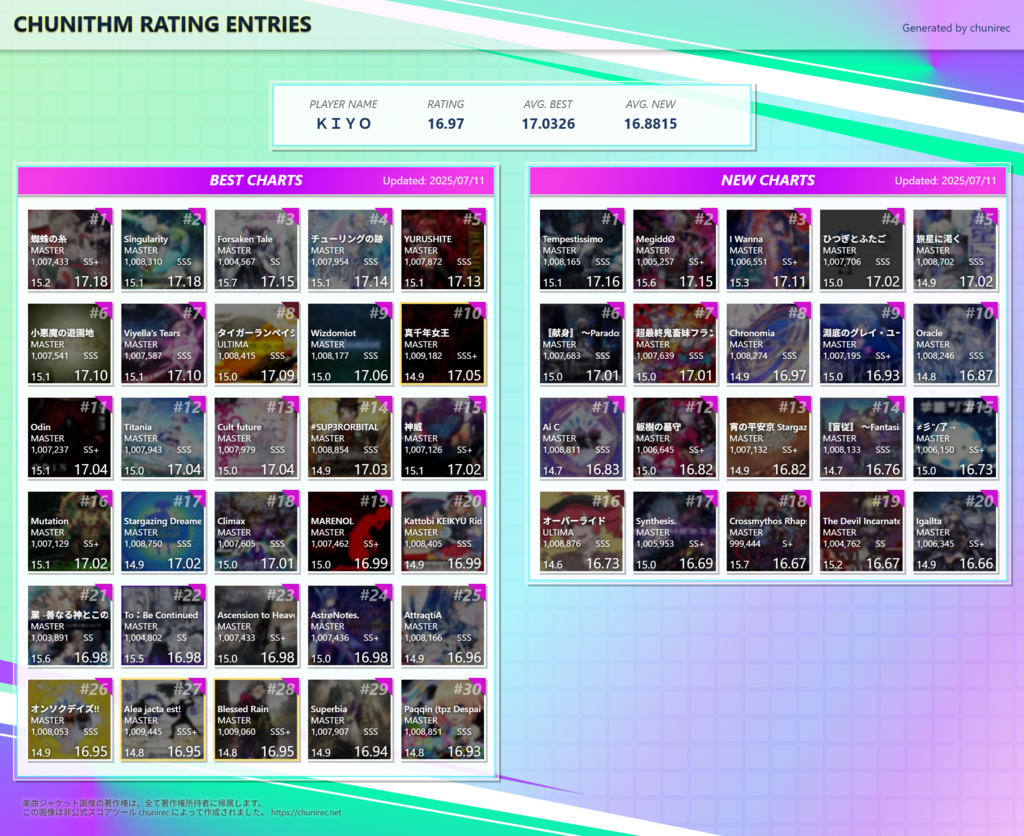Click the Titania chart card

(162, 438)
